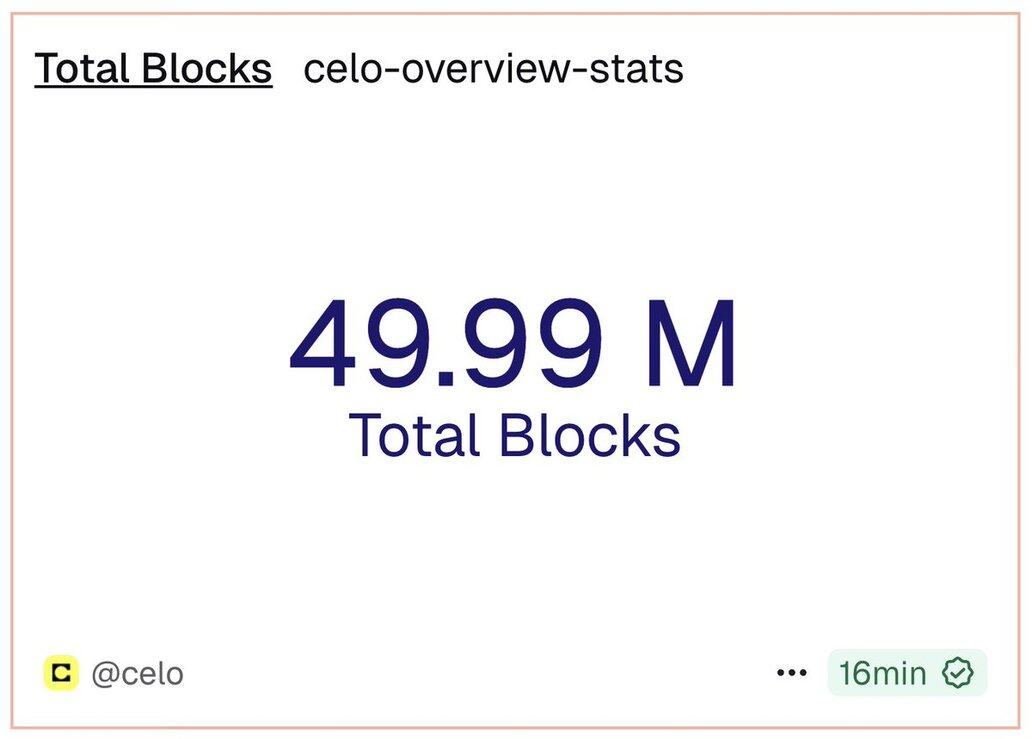Click the creator handle at the card footer
This screenshot has height=739, width=1032.
137,674
